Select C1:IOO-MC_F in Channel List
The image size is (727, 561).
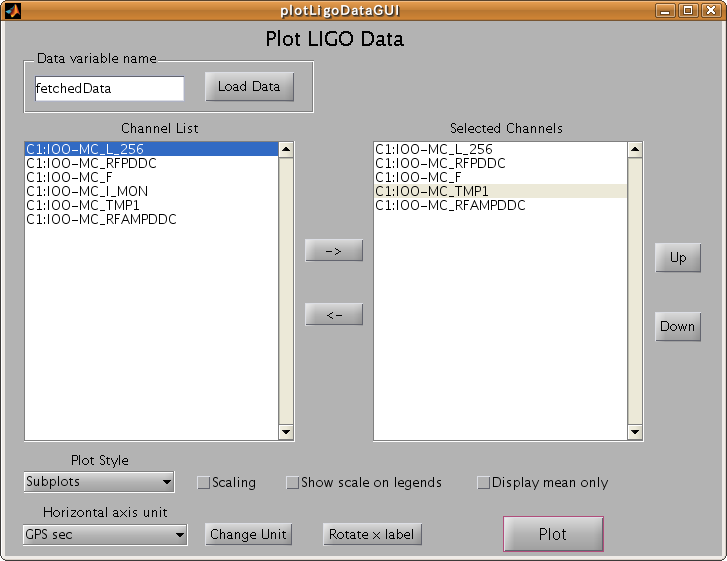point(151,177)
